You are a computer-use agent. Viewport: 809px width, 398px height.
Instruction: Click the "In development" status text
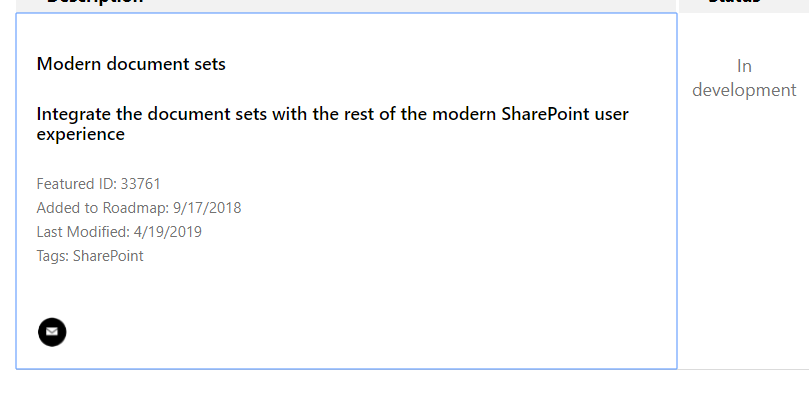coord(744,78)
